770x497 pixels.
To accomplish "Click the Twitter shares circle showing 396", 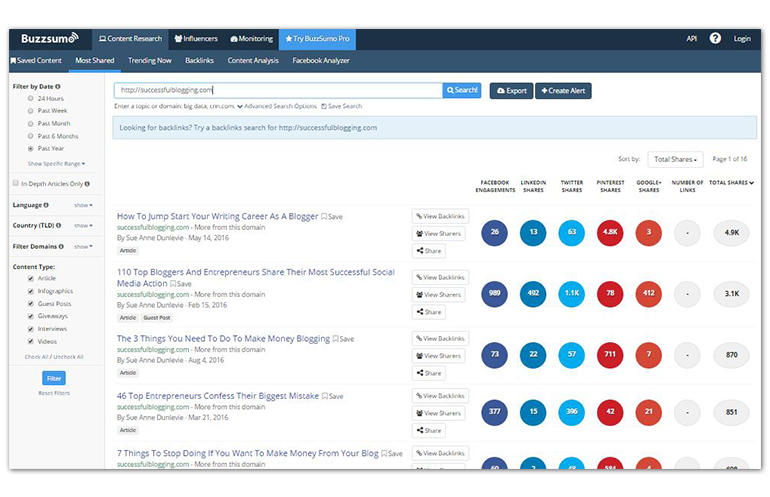I will click(572, 412).
